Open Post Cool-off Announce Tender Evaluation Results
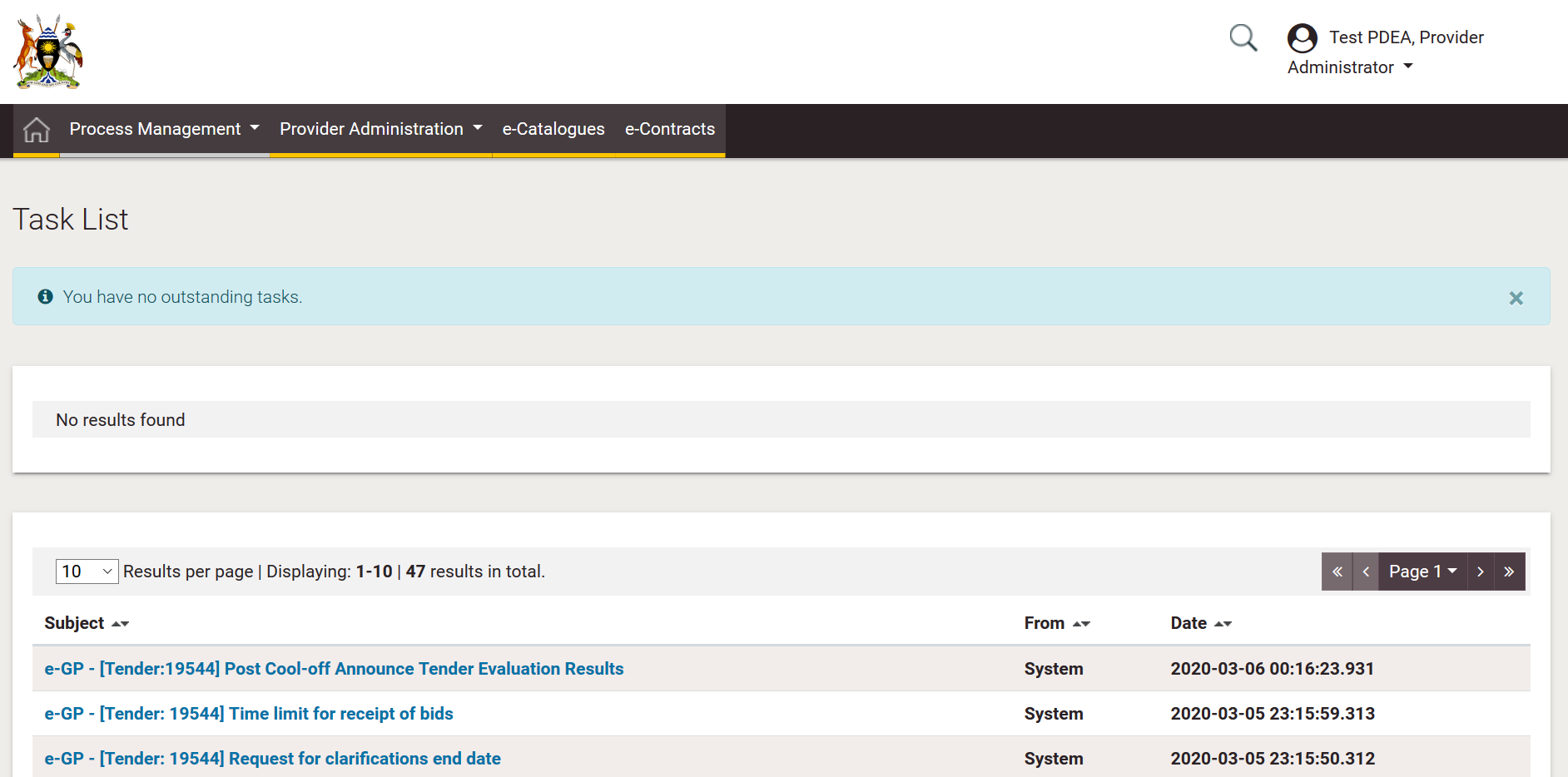1568x777 pixels. point(334,669)
